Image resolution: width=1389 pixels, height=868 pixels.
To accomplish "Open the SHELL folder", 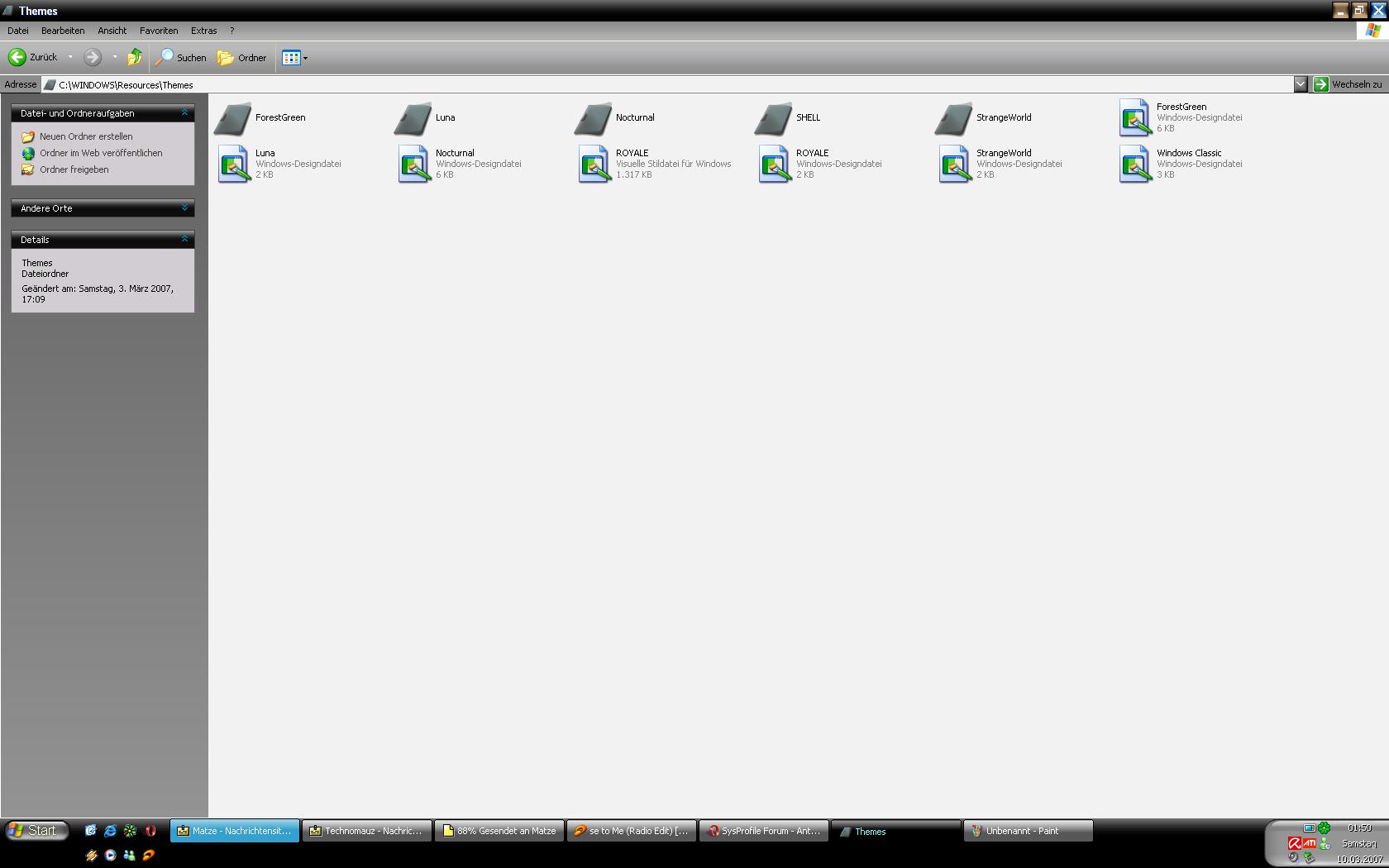I will coord(788,117).
